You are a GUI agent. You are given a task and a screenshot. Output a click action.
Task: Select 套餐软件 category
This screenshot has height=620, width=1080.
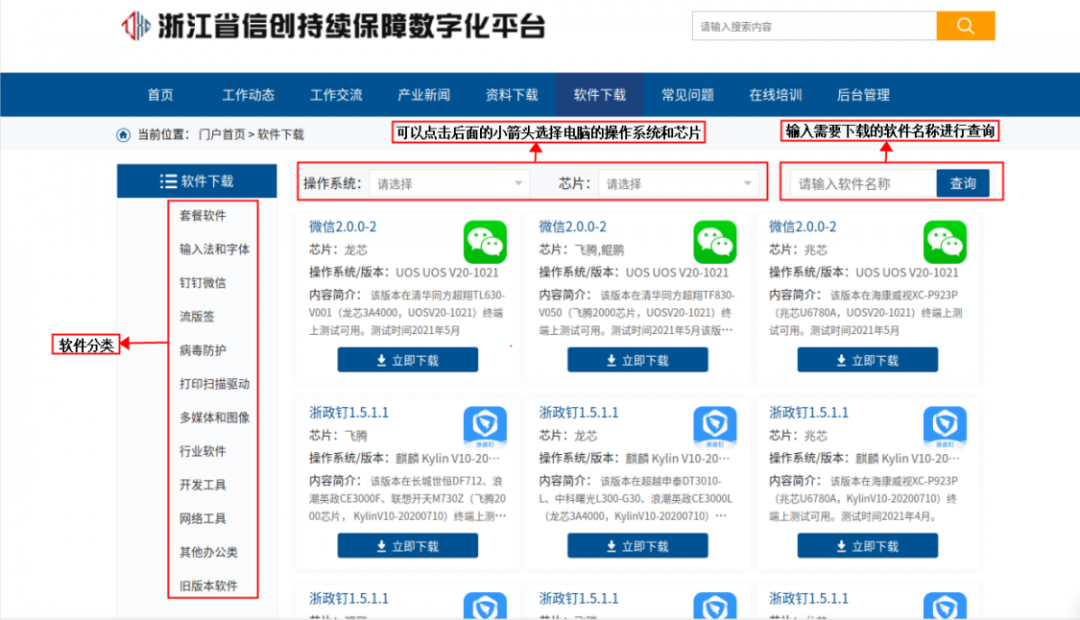[x=202, y=216]
